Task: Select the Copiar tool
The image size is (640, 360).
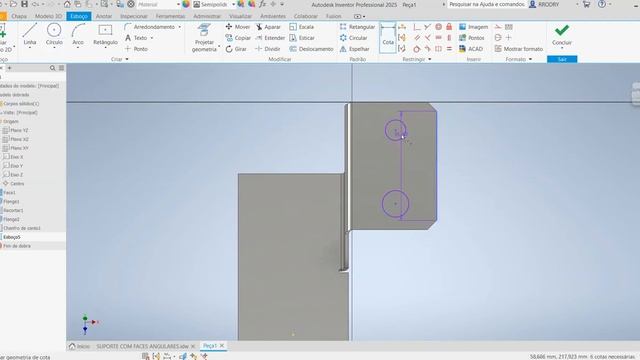Action: pyautogui.click(x=238, y=38)
